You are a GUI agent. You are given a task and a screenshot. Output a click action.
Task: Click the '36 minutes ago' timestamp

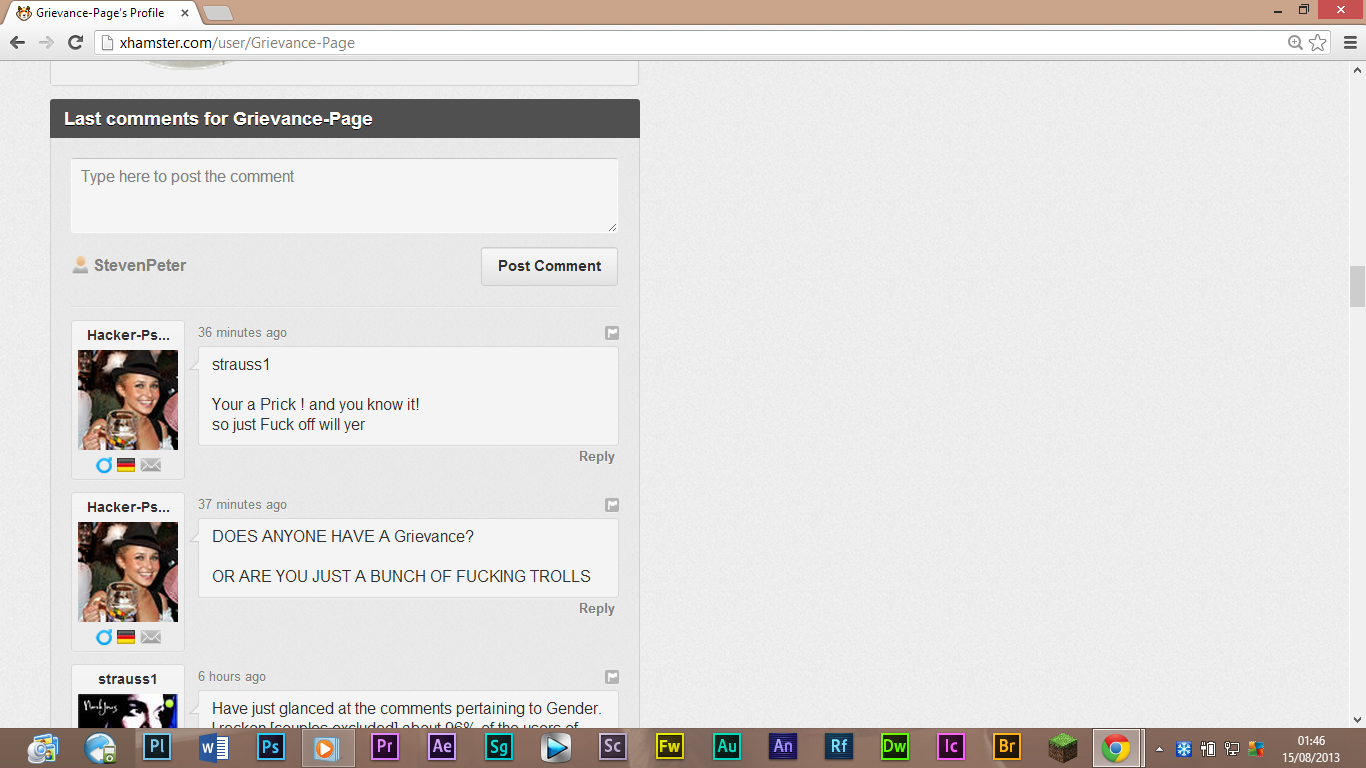[x=242, y=333]
